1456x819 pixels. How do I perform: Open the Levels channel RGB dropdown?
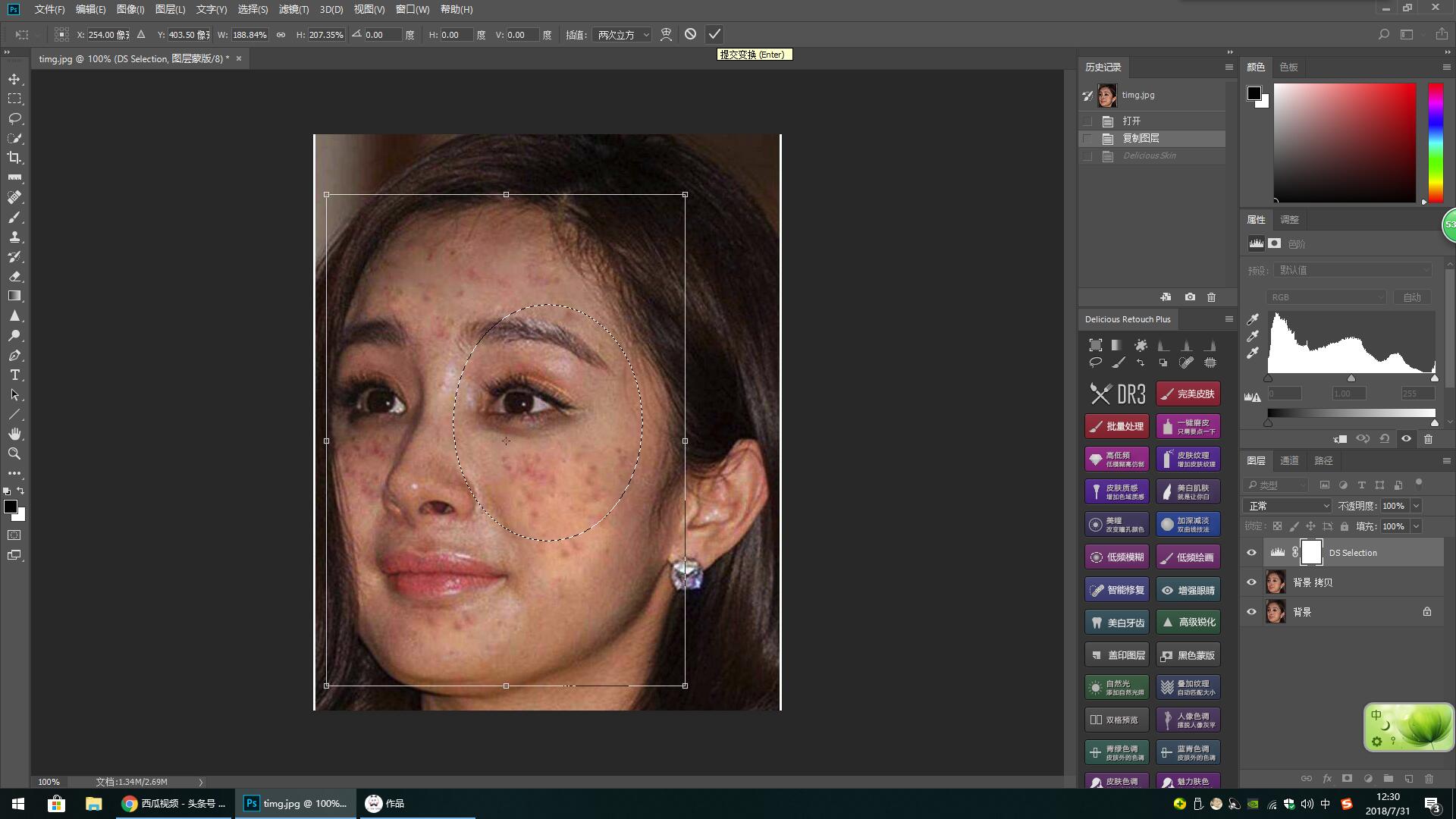1326,297
